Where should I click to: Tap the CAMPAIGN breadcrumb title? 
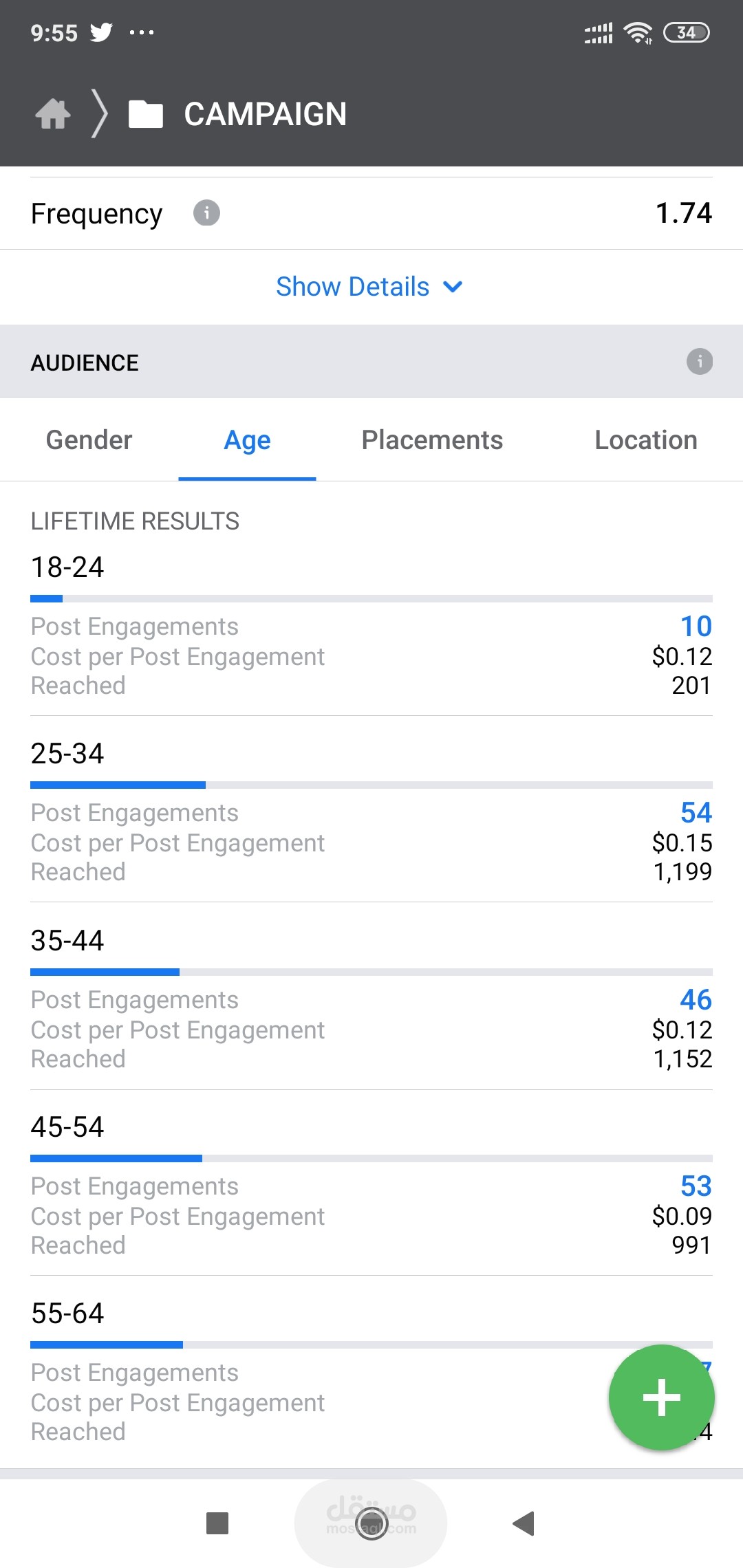[265, 114]
